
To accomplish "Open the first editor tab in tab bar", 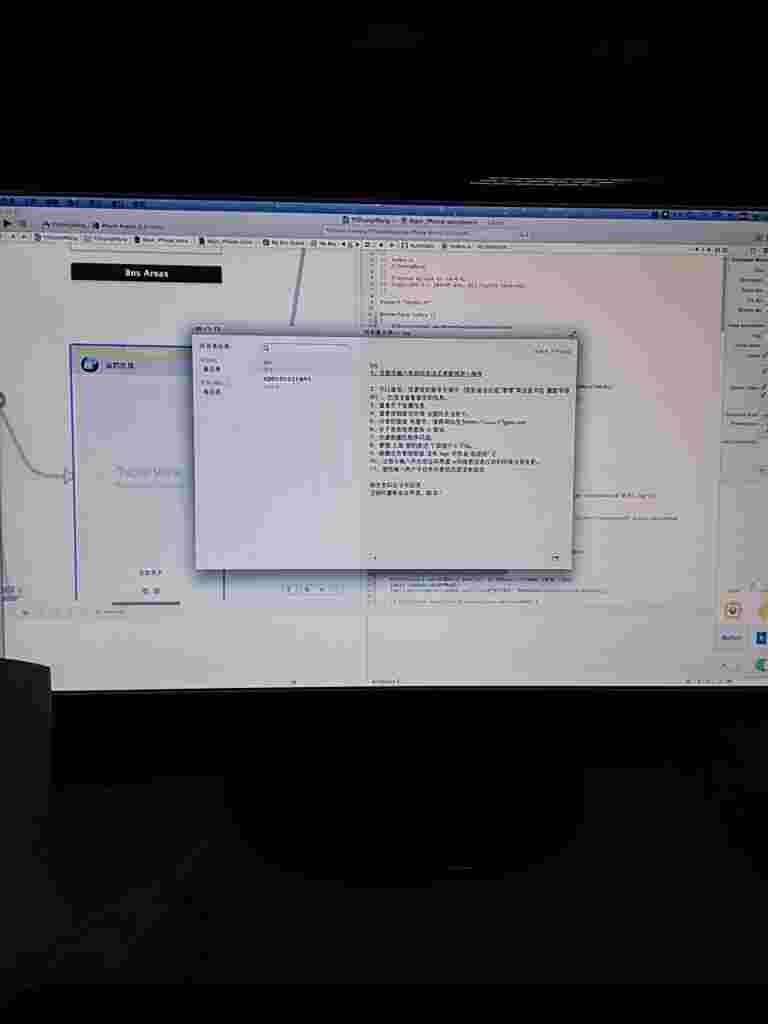I will (x=58, y=240).
